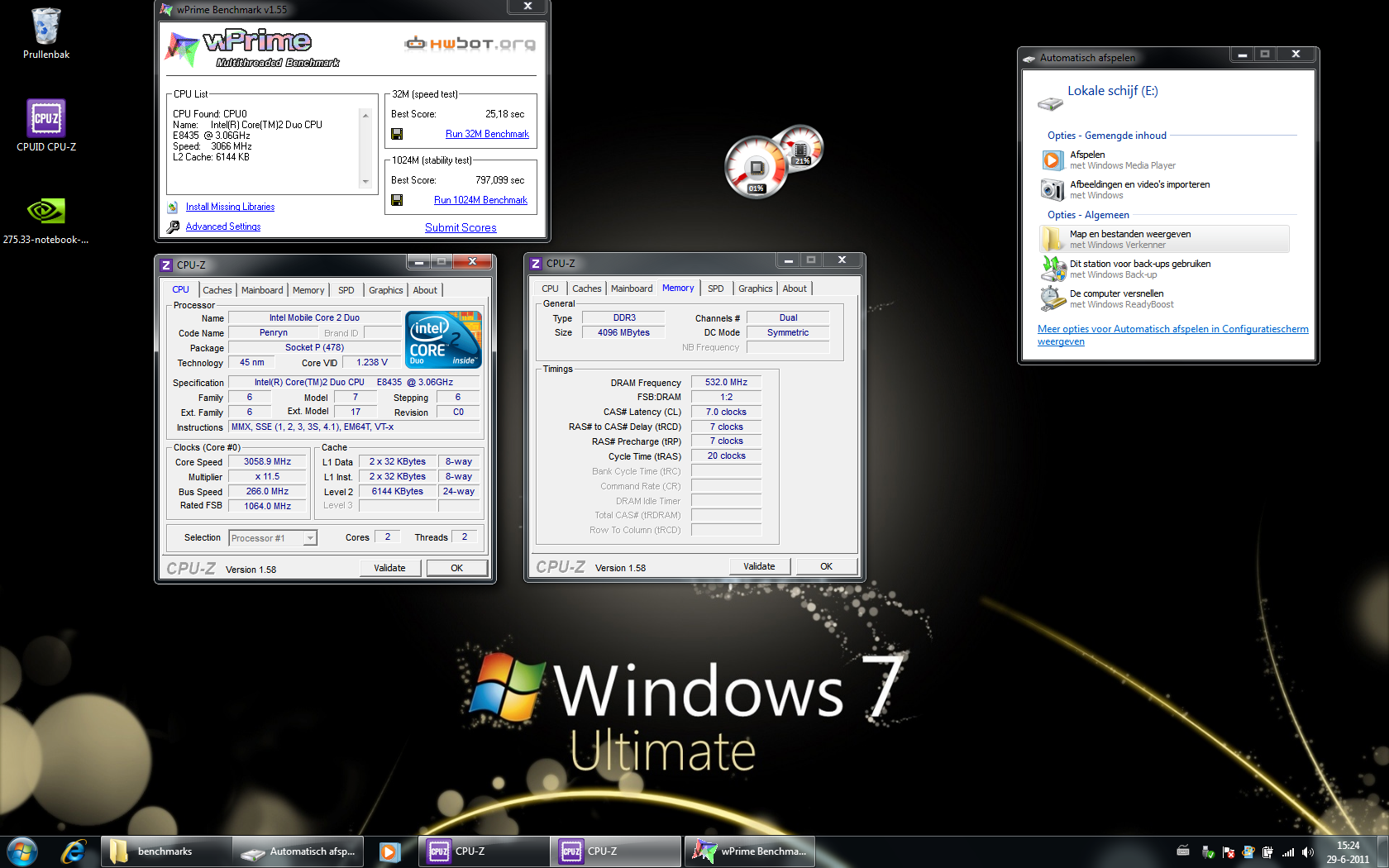Open the Prullenbak recycle bin icon
This screenshot has height=868, width=1389.
coord(45,26)
